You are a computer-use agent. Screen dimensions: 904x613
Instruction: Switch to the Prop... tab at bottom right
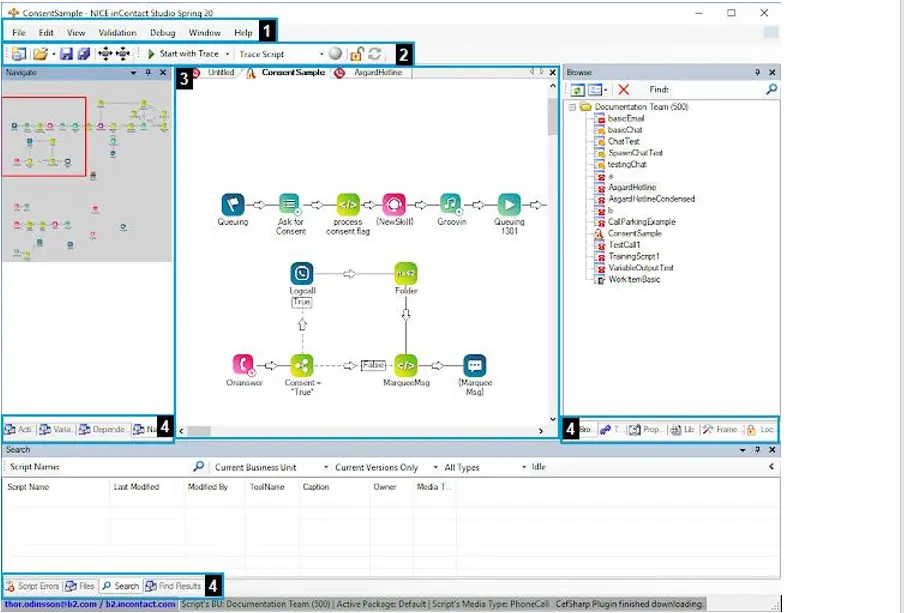pos(645,430)
